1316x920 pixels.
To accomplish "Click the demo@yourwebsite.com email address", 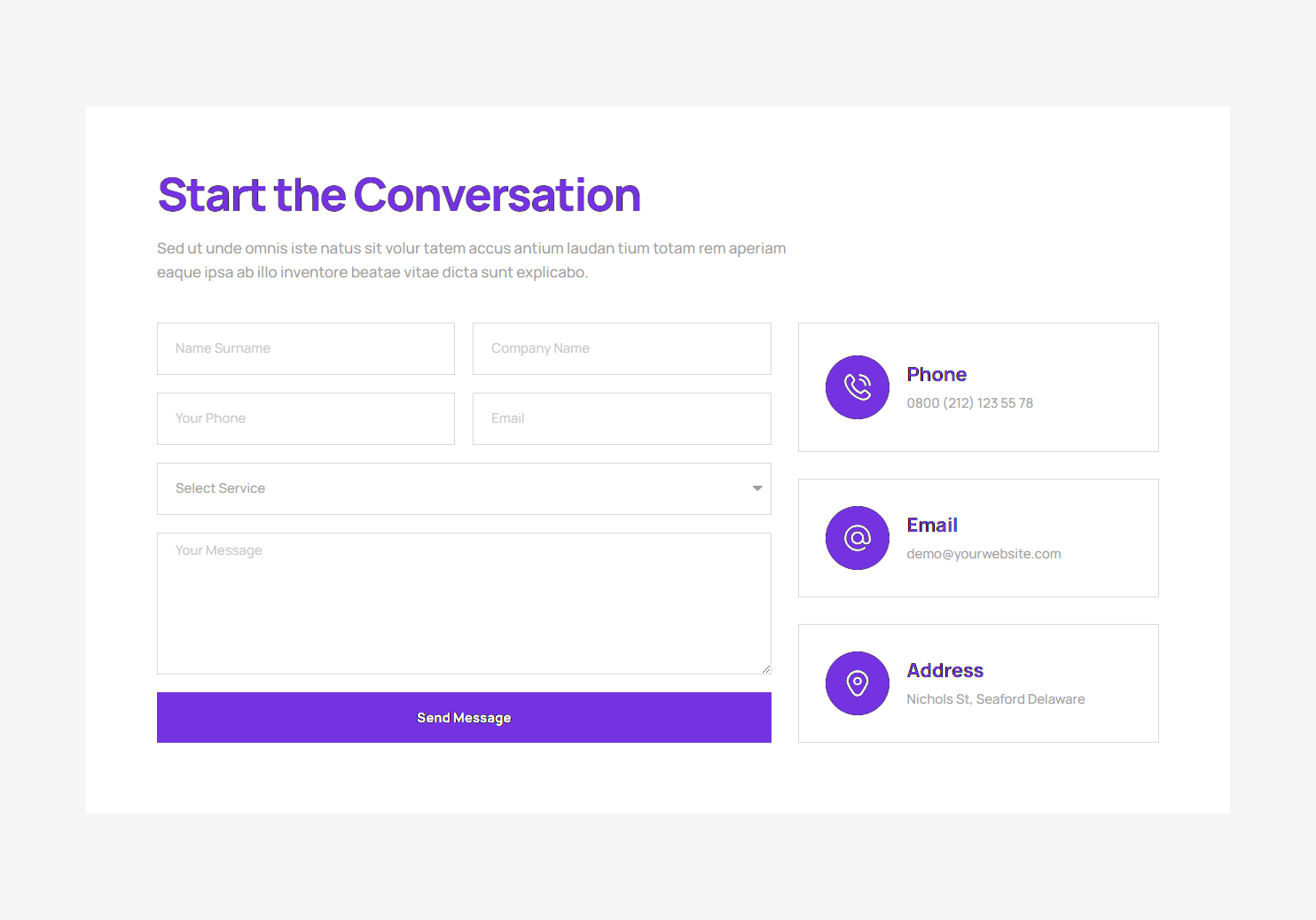I will [983, 554].
